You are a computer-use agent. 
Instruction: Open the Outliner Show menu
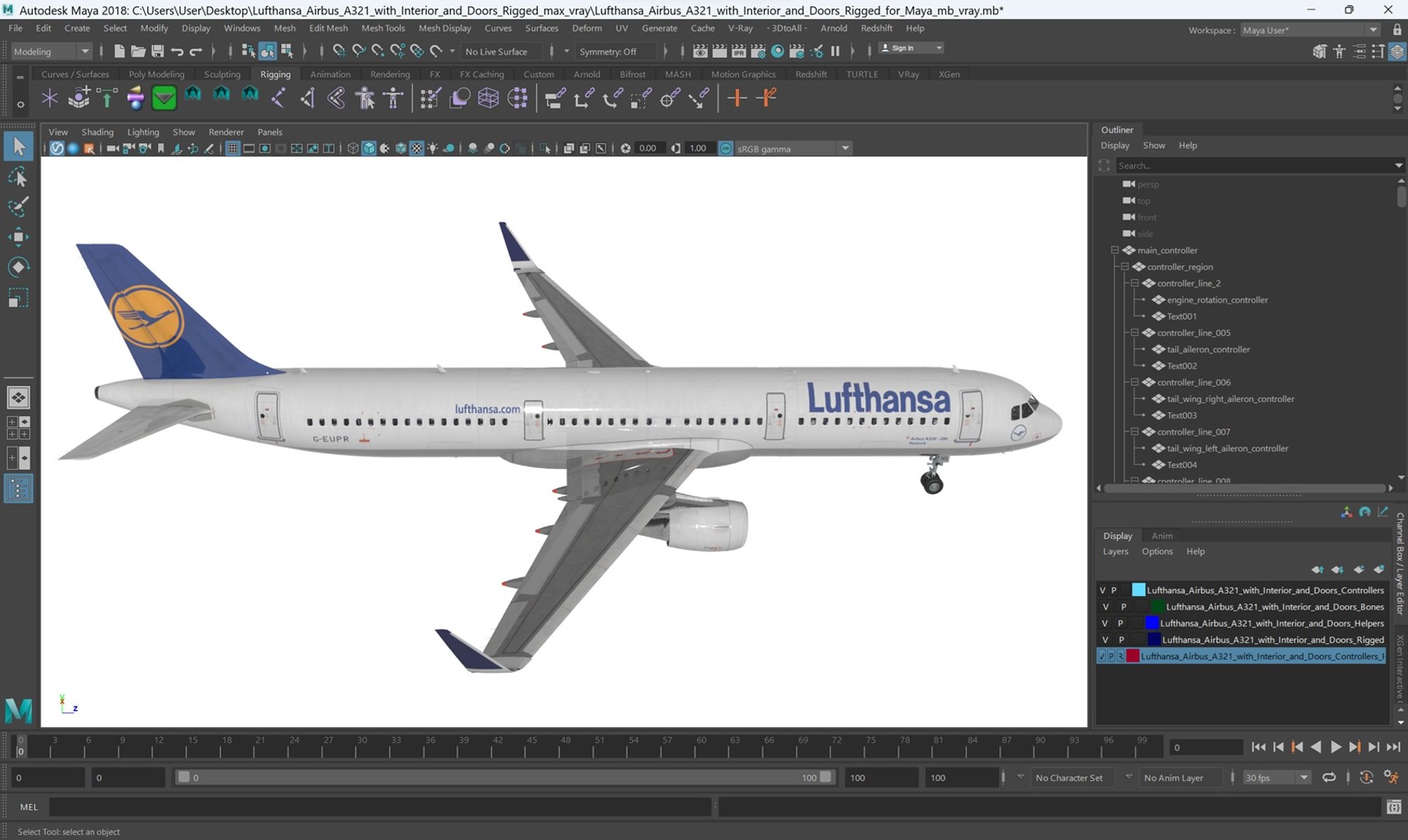click(x=1154, y=145)
